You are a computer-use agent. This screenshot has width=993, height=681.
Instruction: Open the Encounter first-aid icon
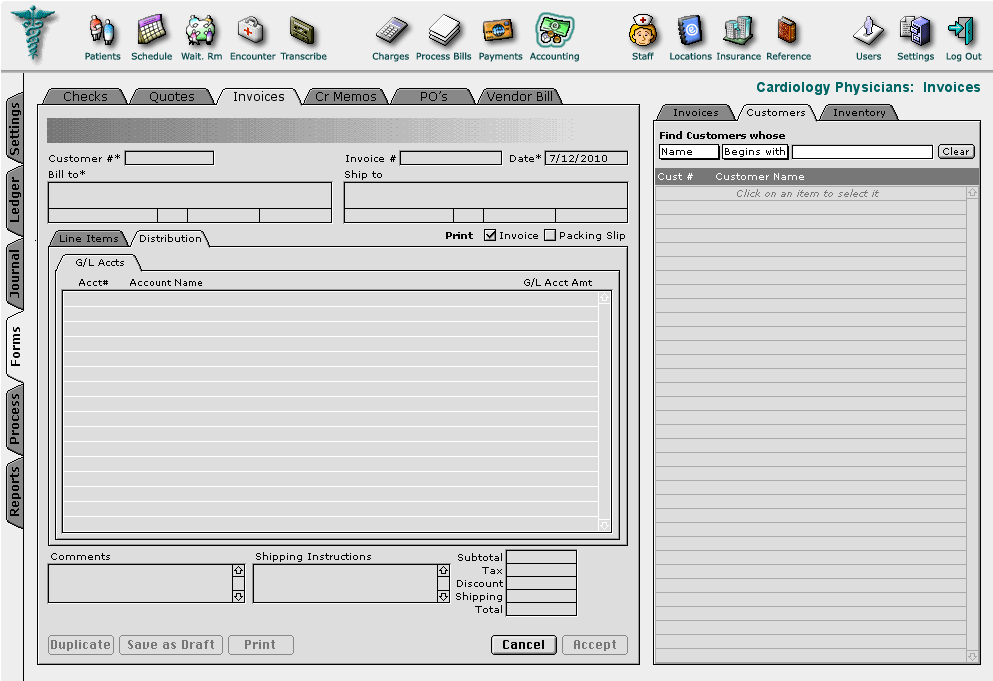(251, 31)
